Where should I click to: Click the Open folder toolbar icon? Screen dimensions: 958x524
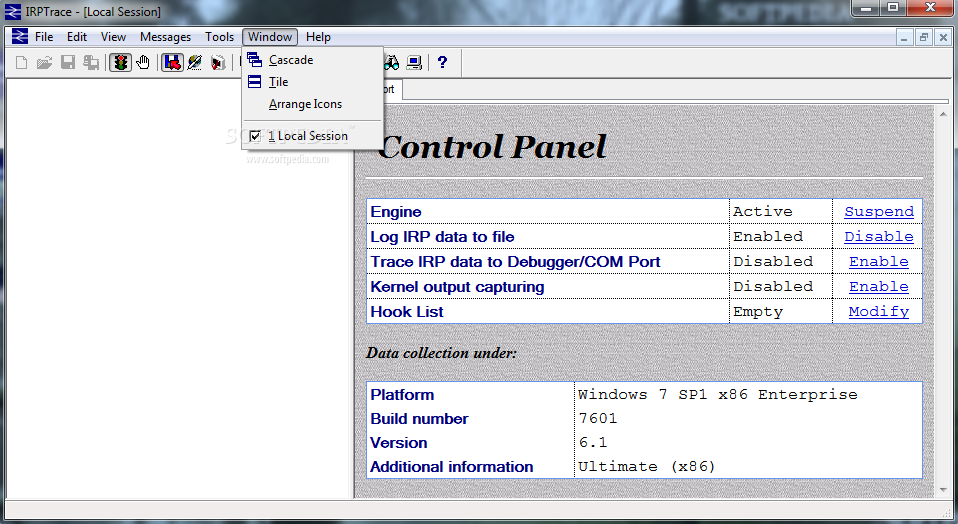tap(44, 62)
